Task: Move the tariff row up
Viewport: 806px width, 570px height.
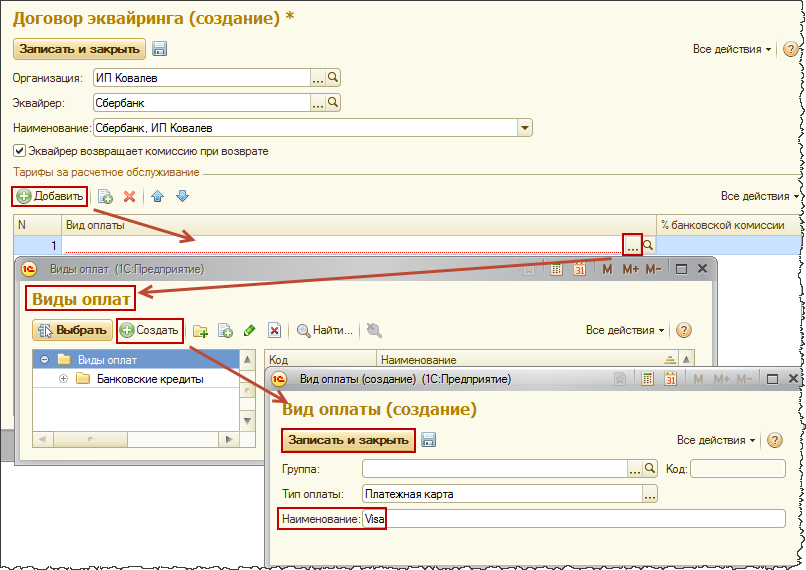Action: click(158, 196)
